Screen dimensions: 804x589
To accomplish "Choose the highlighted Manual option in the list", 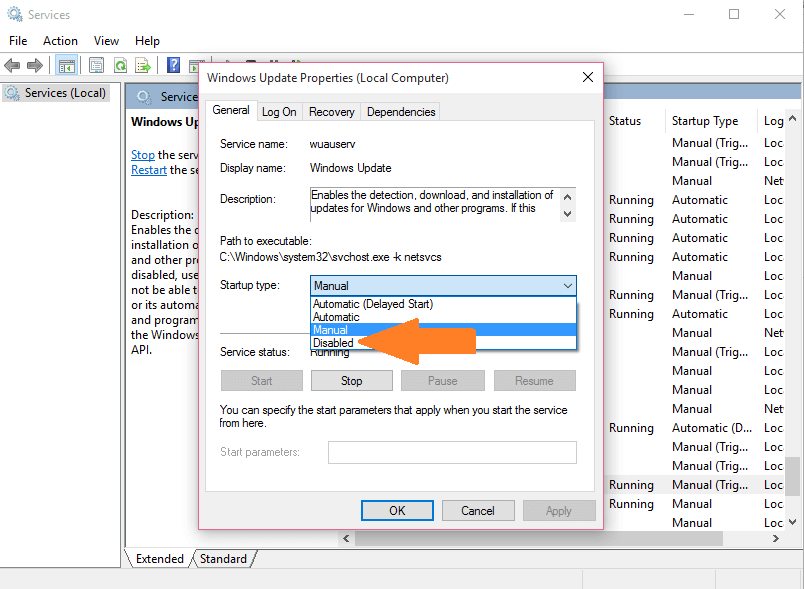I will point(443,330).
